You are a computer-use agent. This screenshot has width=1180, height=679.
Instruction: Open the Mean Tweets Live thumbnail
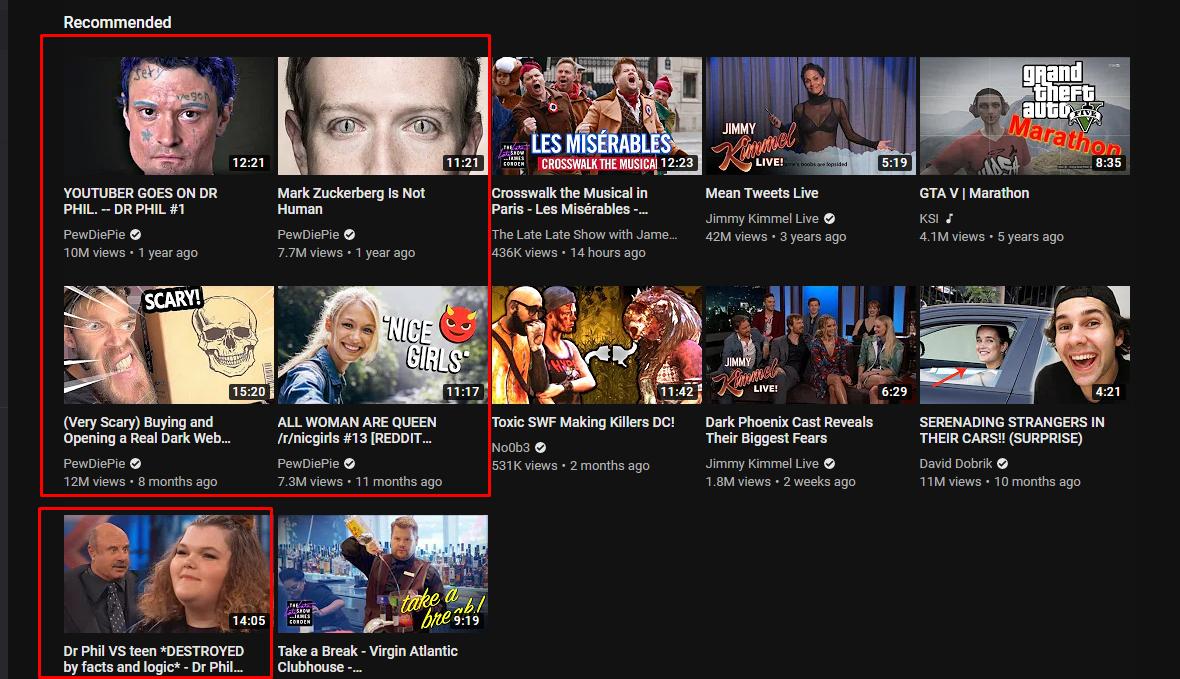coord(810,116)
